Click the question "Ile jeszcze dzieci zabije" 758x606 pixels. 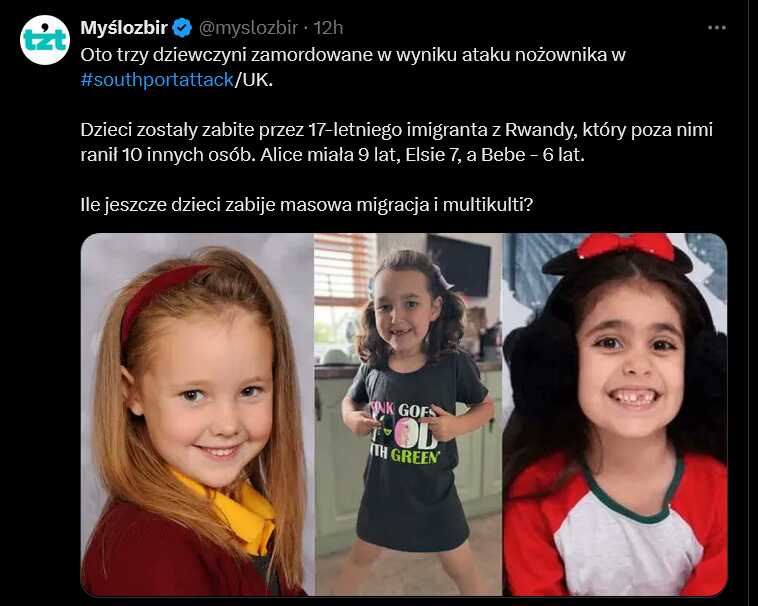[x=306, y=205]
